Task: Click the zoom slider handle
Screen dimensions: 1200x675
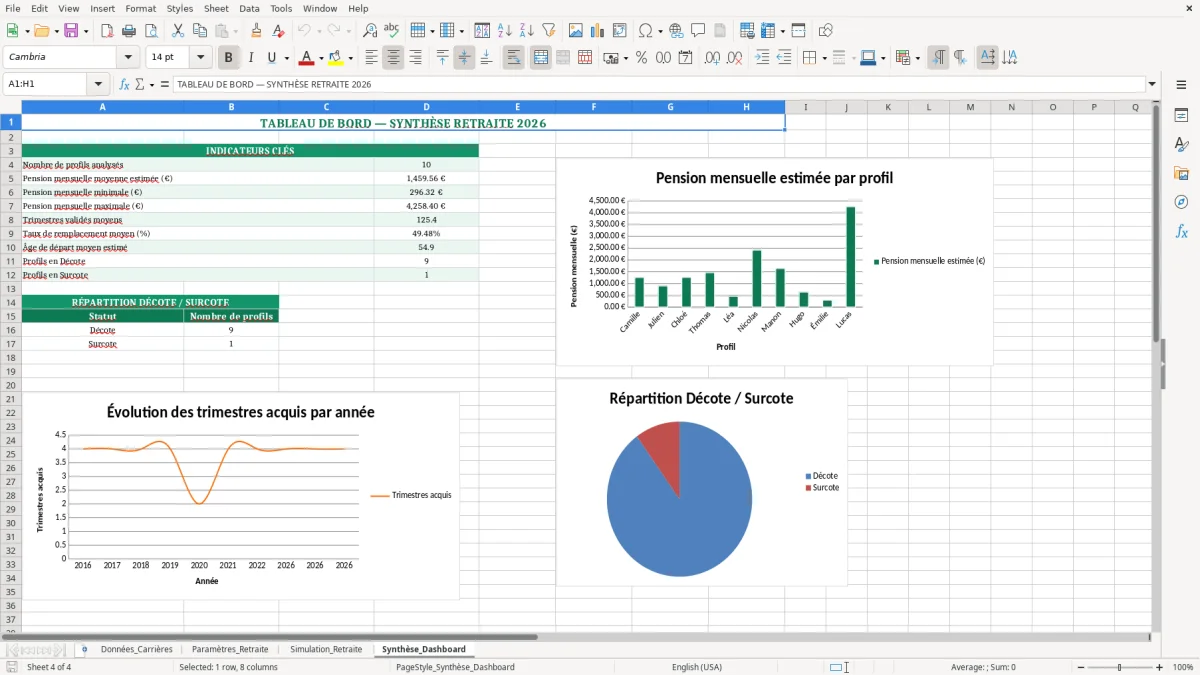Action: point(1120,667)
